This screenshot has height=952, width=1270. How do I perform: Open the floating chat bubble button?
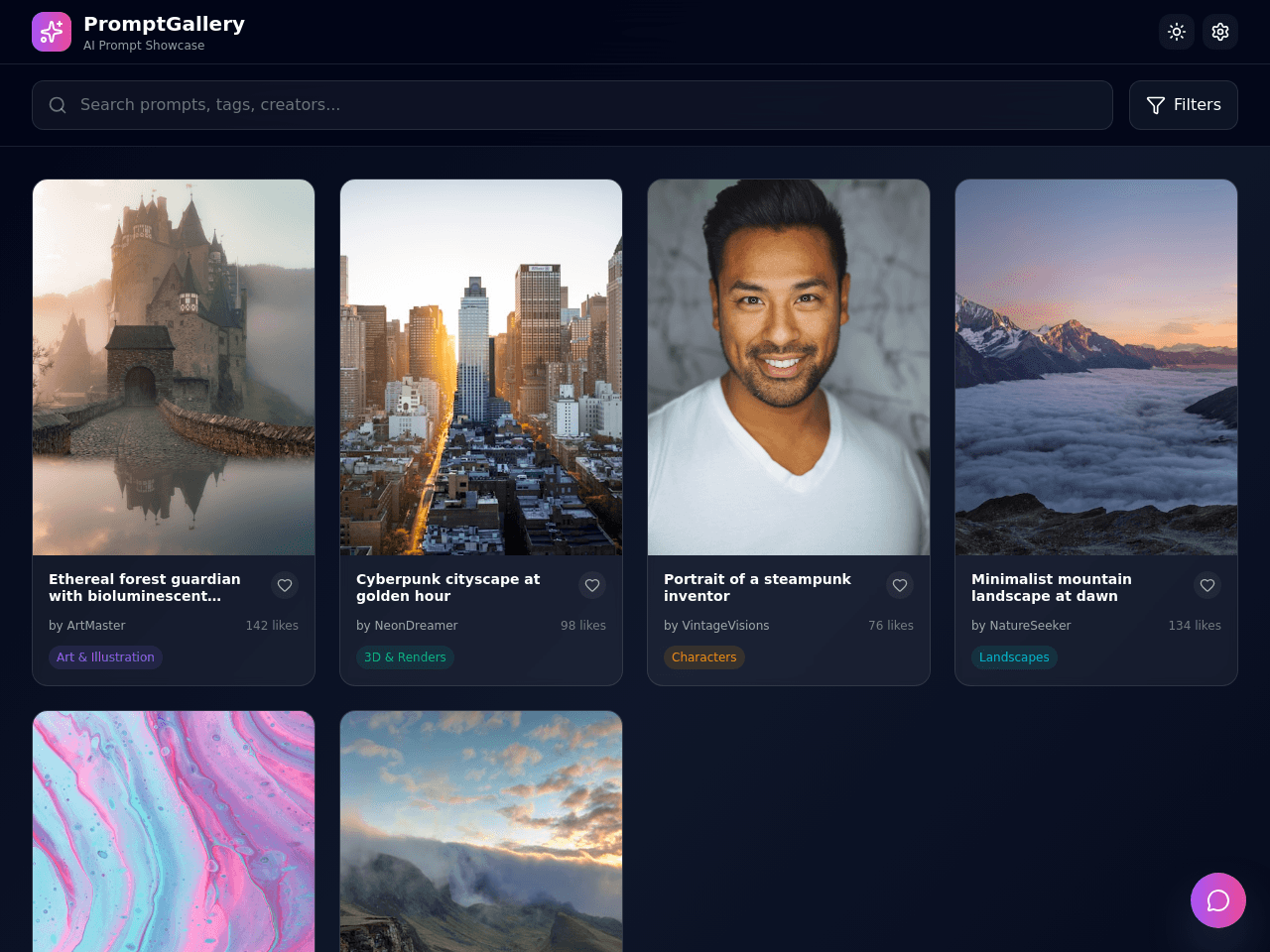(x=1218, y=900)
